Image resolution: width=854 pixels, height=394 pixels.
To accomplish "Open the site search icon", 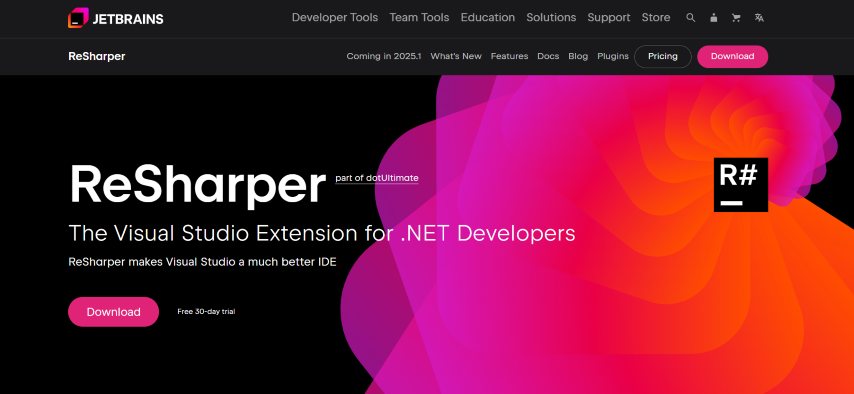I will pyautogui.click(x=691, y=17).
